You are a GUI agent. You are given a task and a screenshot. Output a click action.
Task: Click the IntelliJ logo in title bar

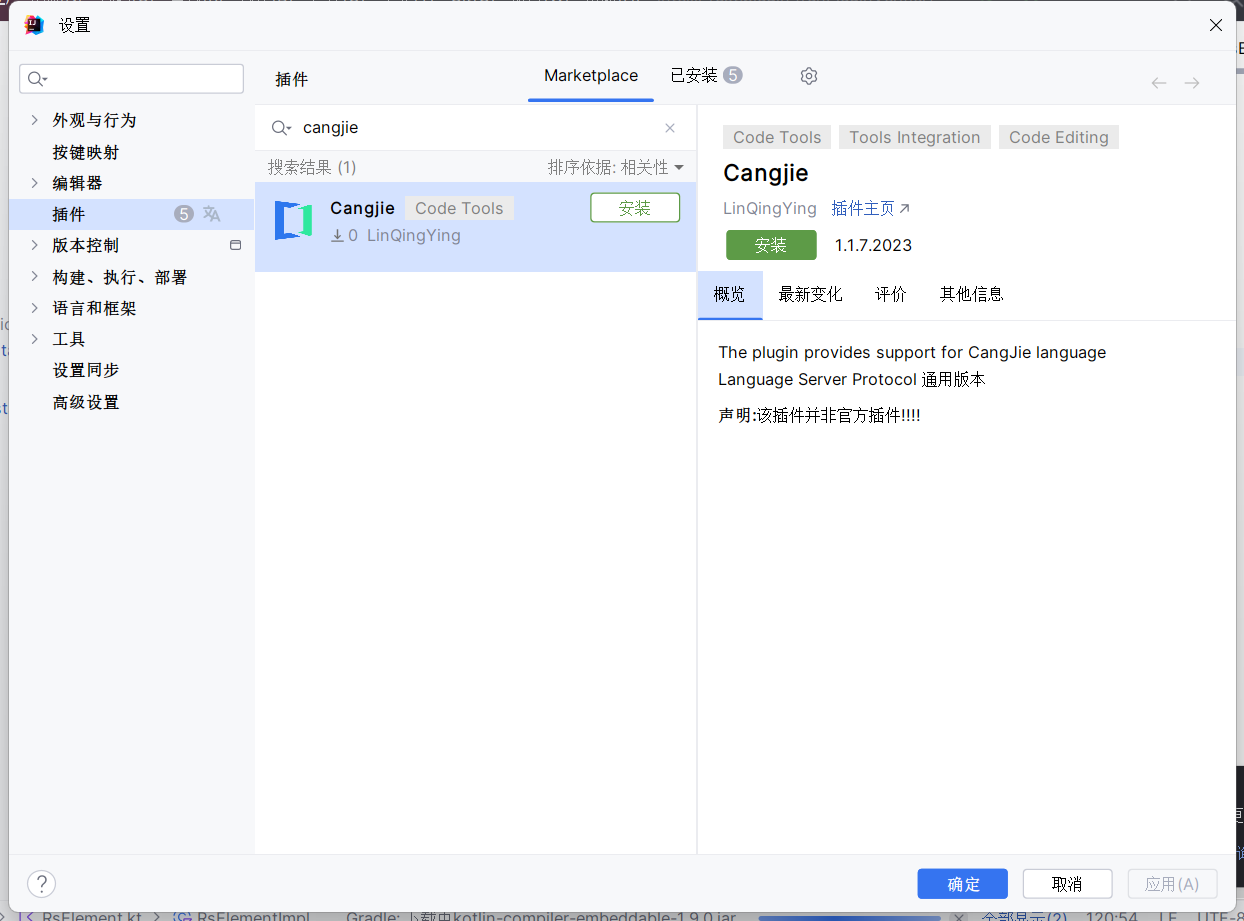(34, 25)
